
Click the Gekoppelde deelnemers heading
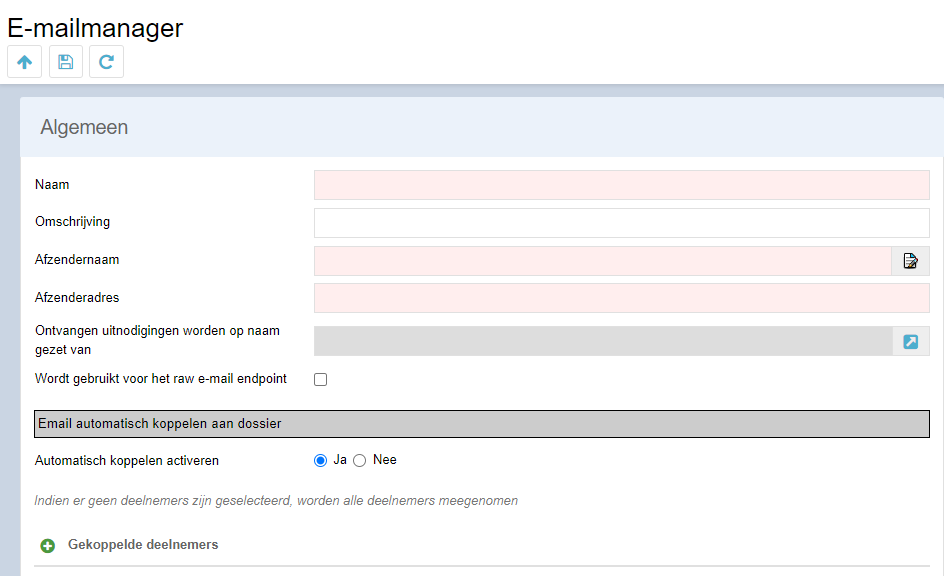click(x=143, y=545)
